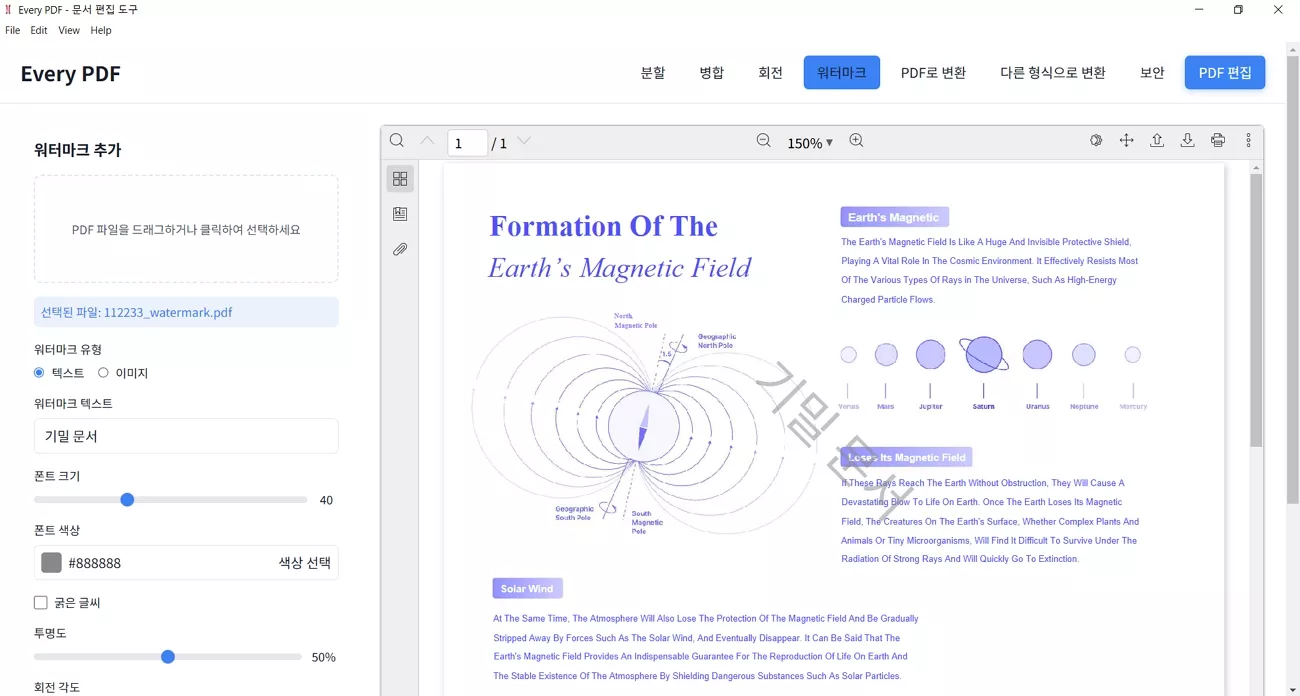This screenshot has width=1300, height=696.
Task: Switch to the 병합 tab
Action: click(712, 73)
